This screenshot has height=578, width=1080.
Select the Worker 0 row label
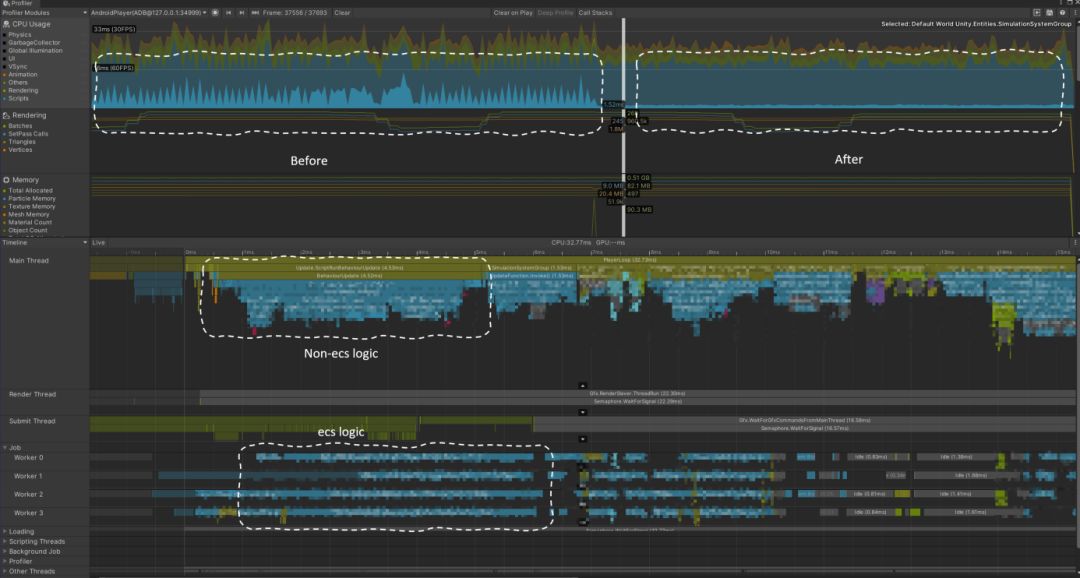(x=28, y=457)
